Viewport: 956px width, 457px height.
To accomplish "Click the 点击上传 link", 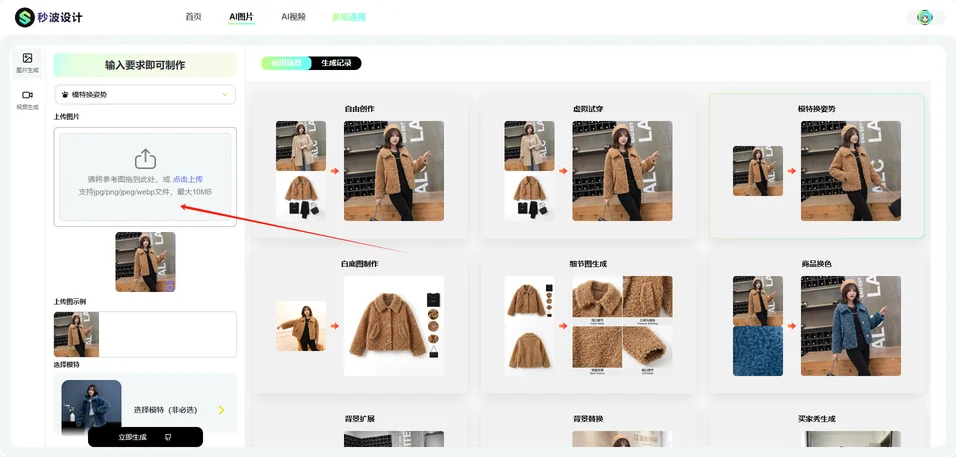I will [x=188, y=179].
